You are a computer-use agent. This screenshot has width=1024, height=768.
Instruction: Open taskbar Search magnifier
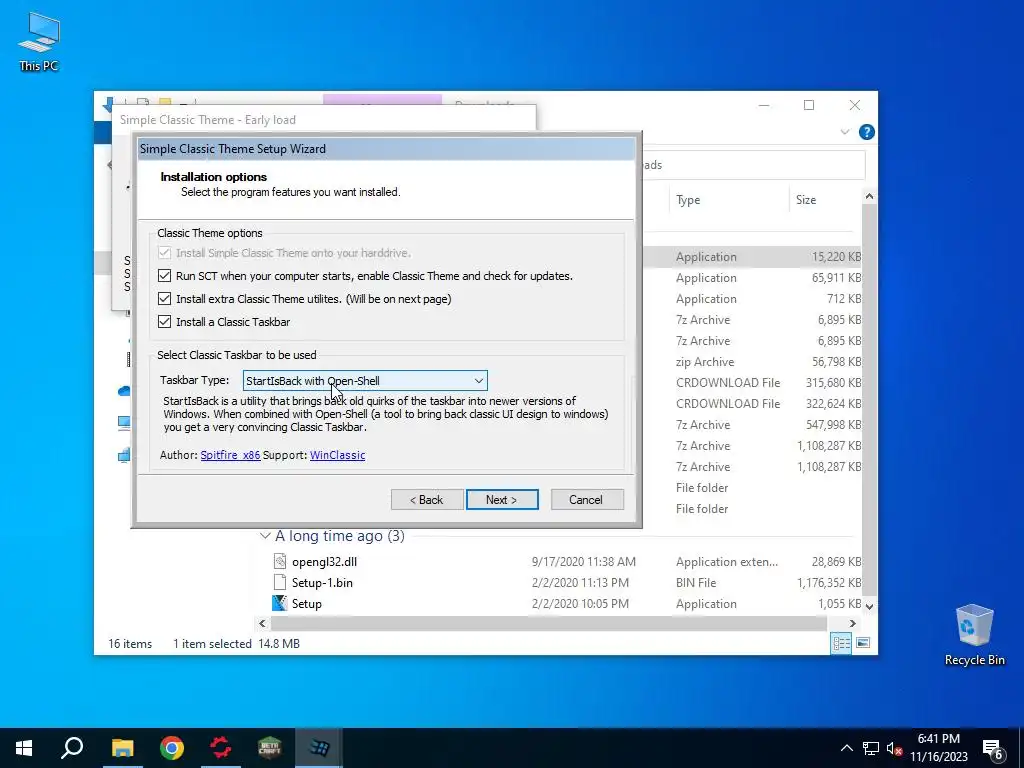(72, 748)
